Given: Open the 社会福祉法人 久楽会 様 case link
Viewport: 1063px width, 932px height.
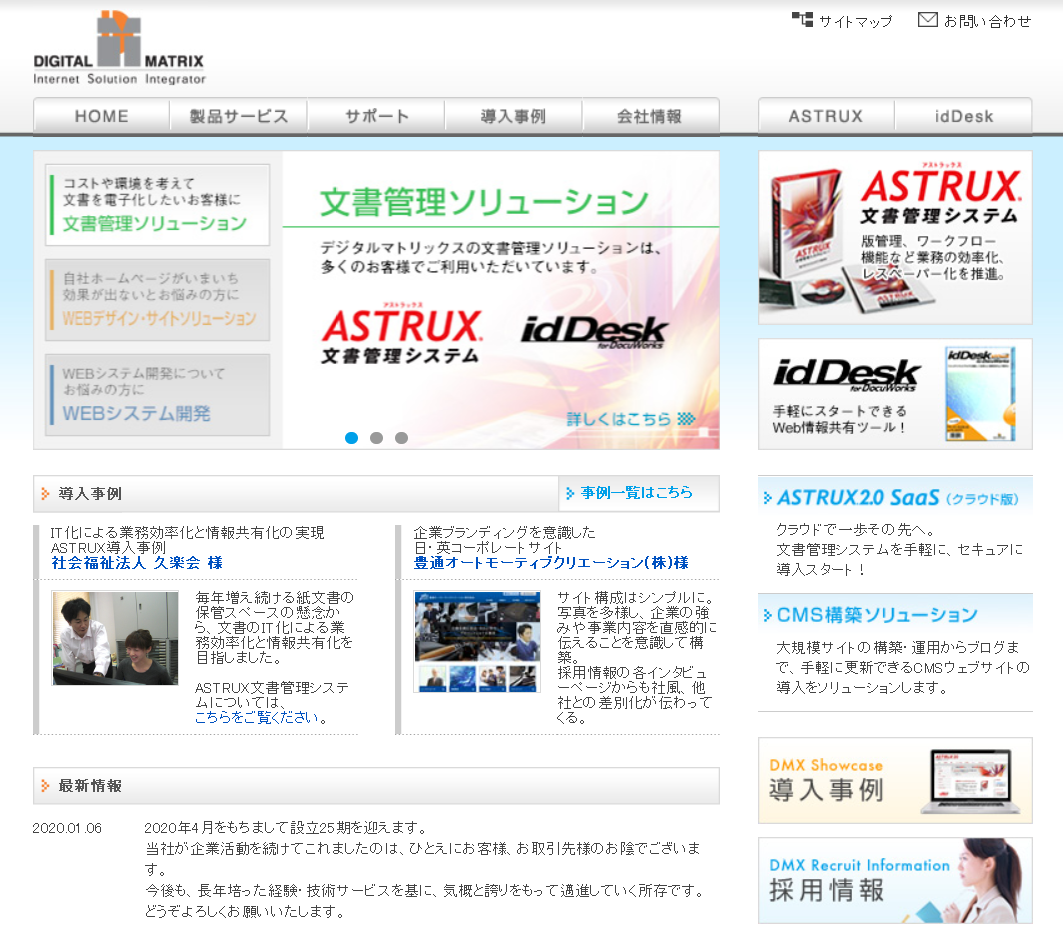Looking at the screenshot, I should pyautogui.click(x=137, y=563).
